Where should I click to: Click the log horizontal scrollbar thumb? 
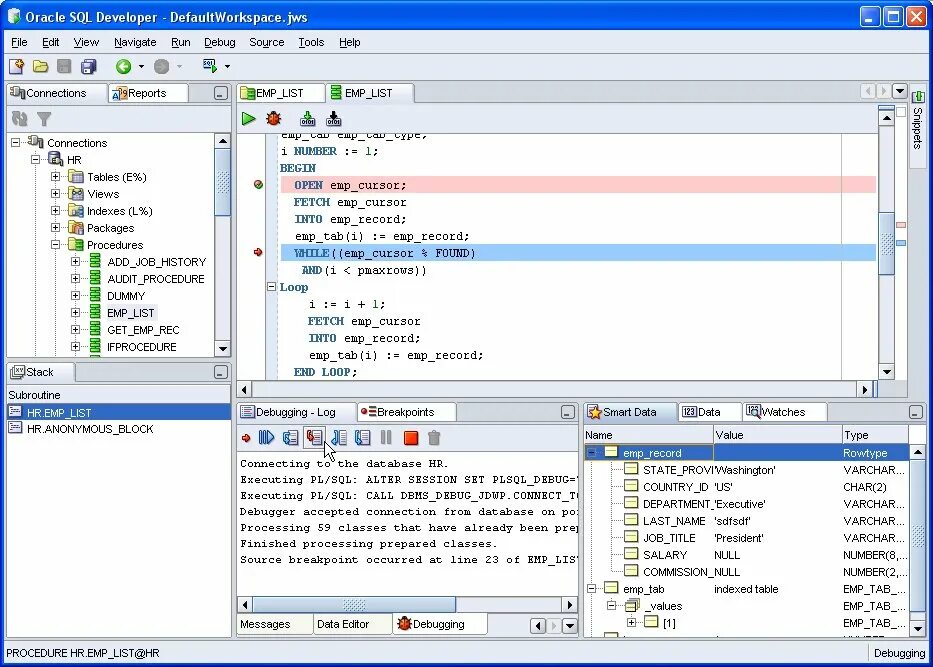point(354,605)
